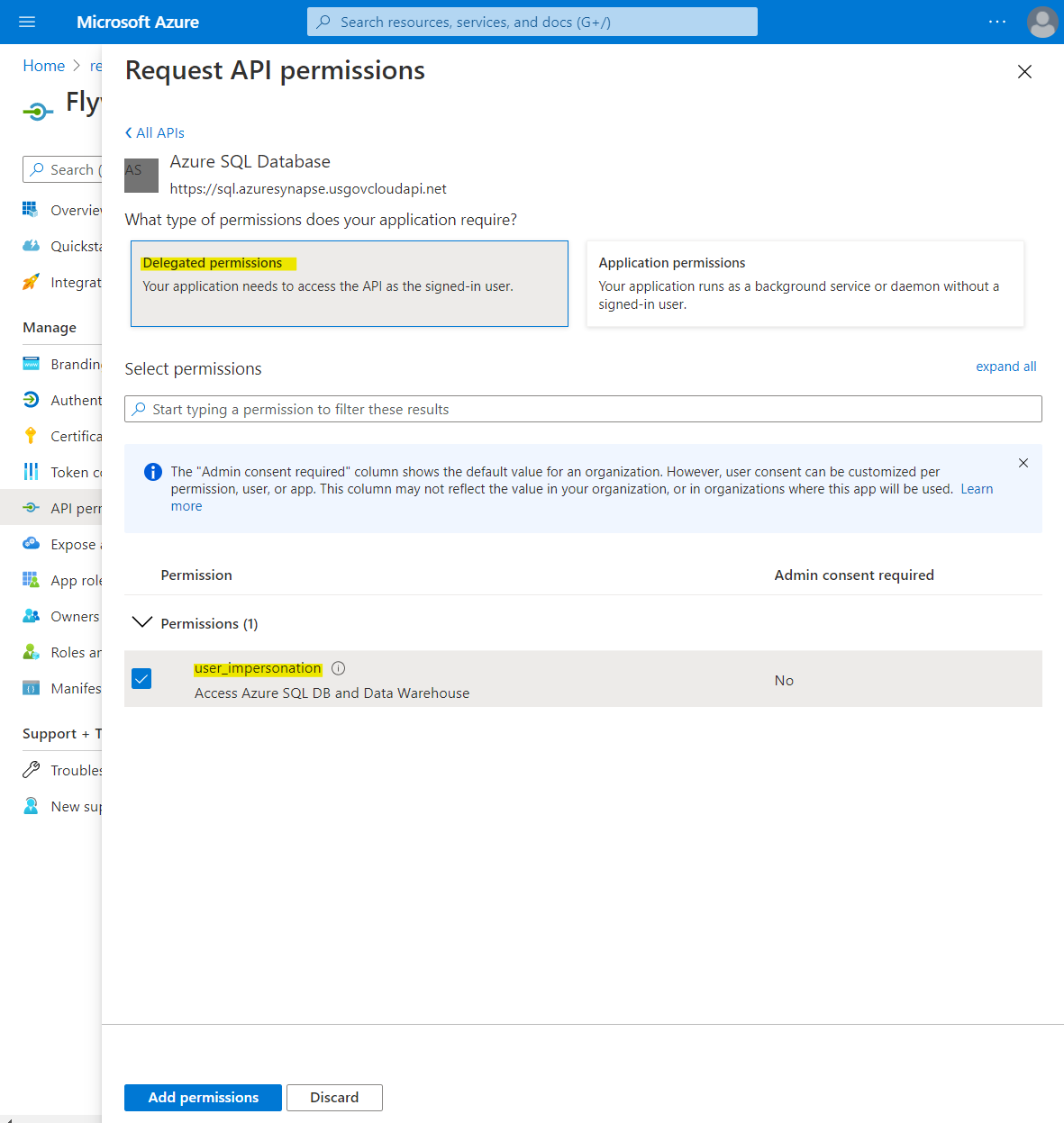Click the Integration assistant rocket icon
The width and height of the screenshot is (1064, 1123).
click(31, 282)
